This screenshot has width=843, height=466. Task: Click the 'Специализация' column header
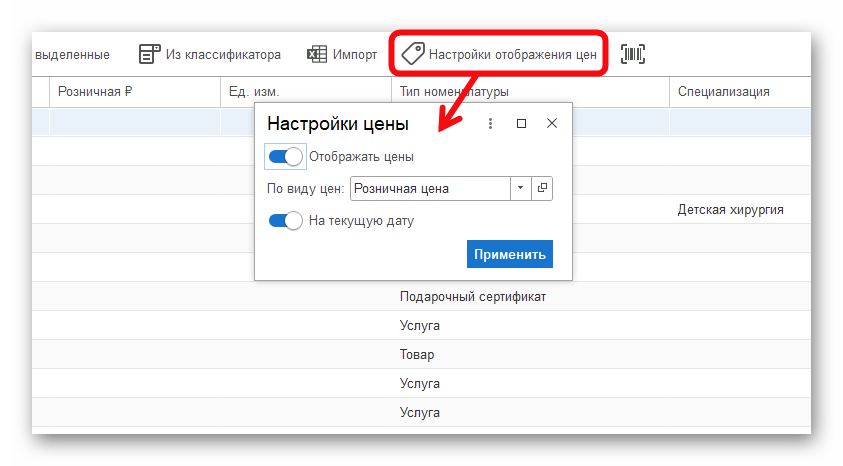(723, 92)
